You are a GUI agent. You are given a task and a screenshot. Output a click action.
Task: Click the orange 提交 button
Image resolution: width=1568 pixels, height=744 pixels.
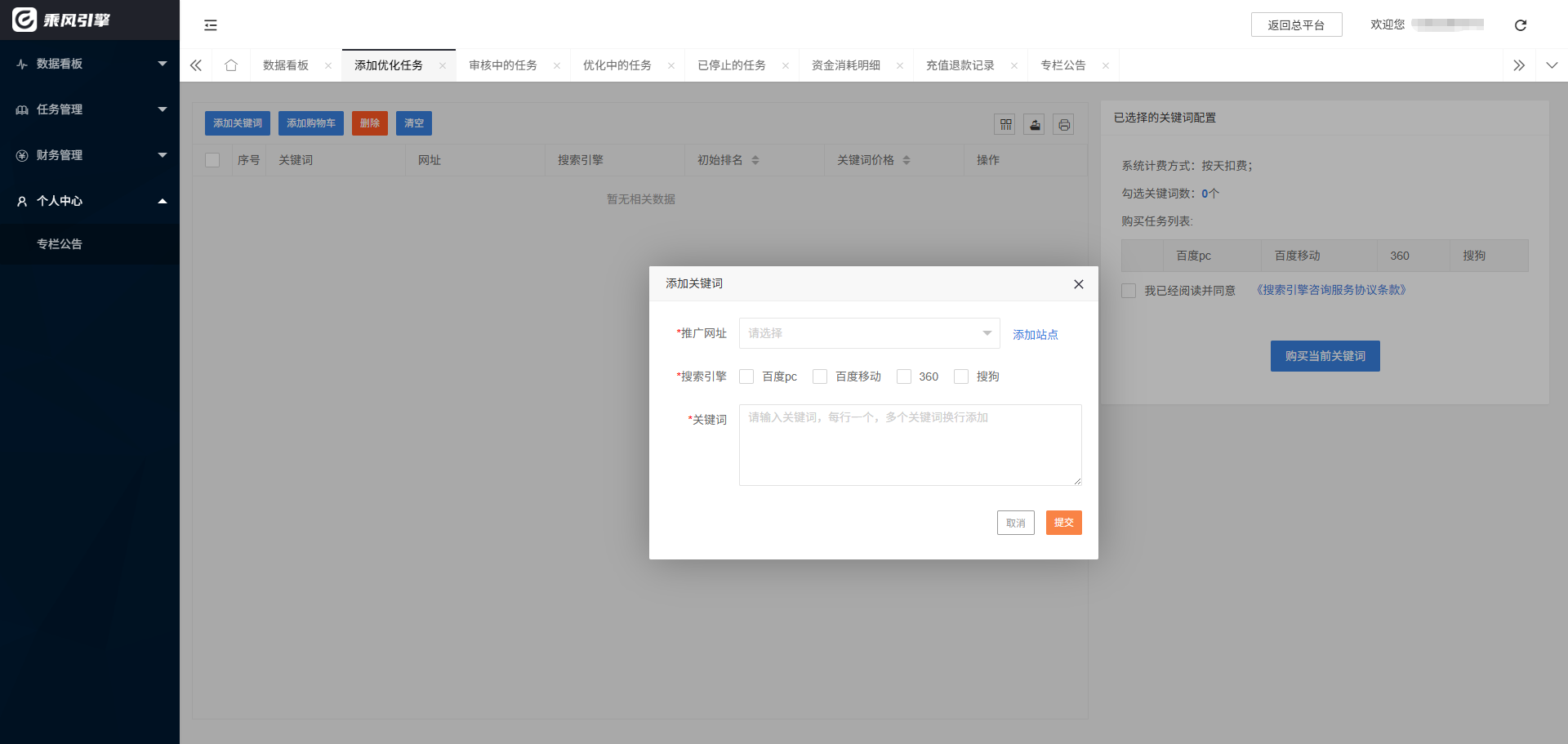tap(1063, 523)
